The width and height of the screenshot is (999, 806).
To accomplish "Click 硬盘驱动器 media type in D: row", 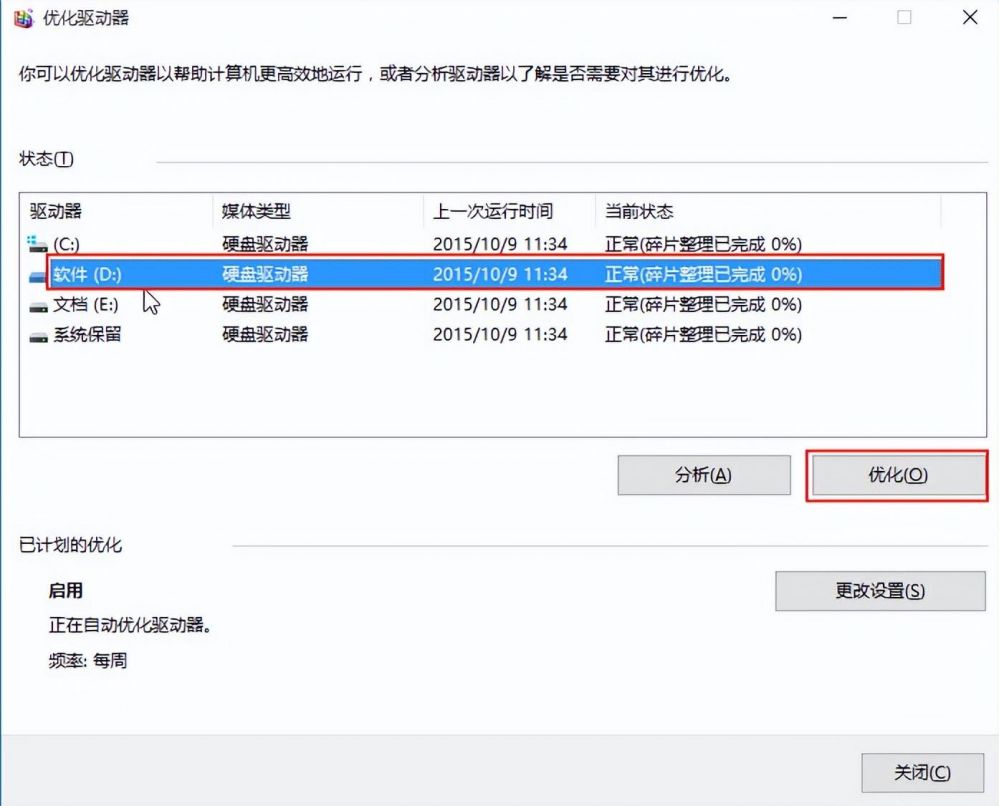I will pos(265,275).
